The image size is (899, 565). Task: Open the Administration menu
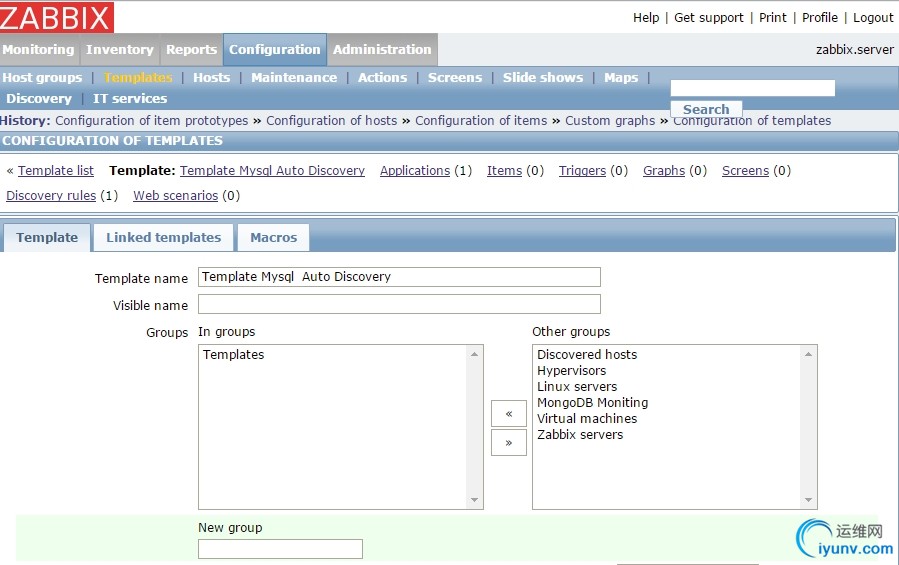[382, 49]
